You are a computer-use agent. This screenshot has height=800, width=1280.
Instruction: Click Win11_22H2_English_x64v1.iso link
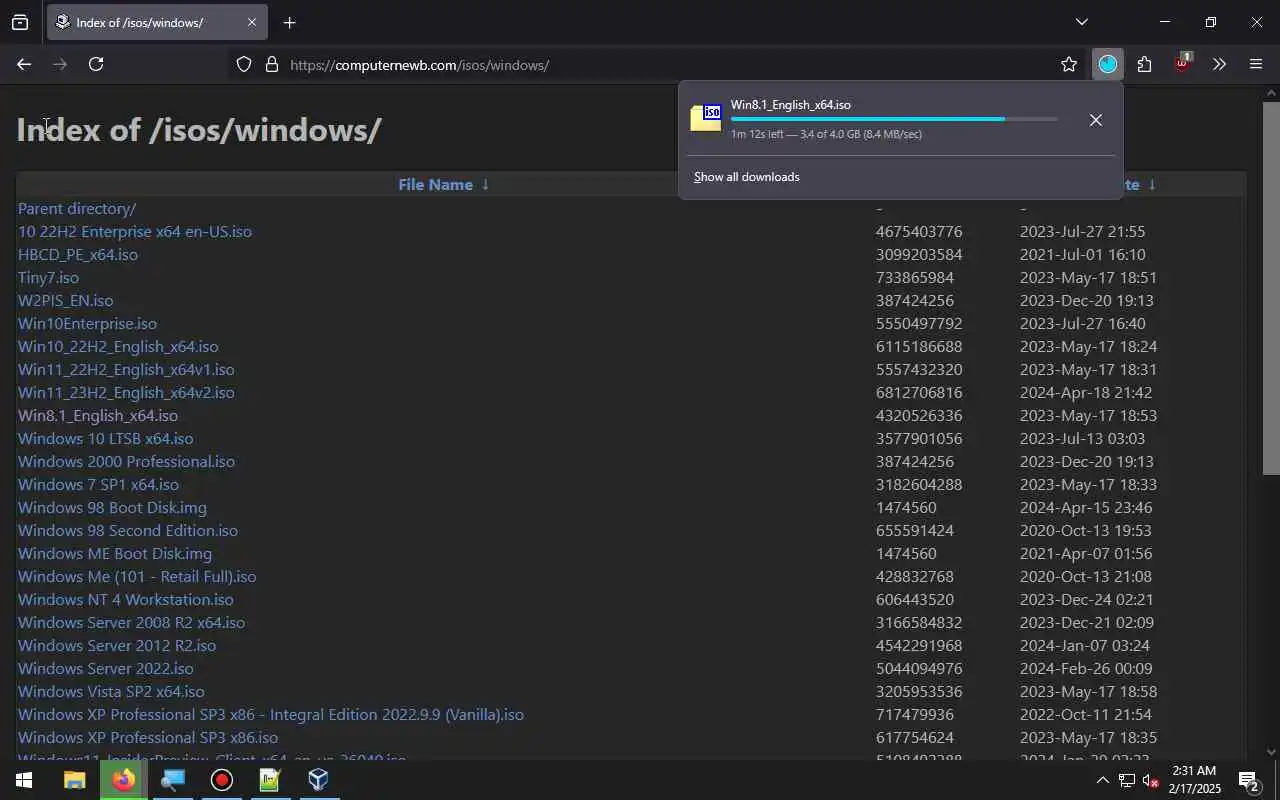126,369
